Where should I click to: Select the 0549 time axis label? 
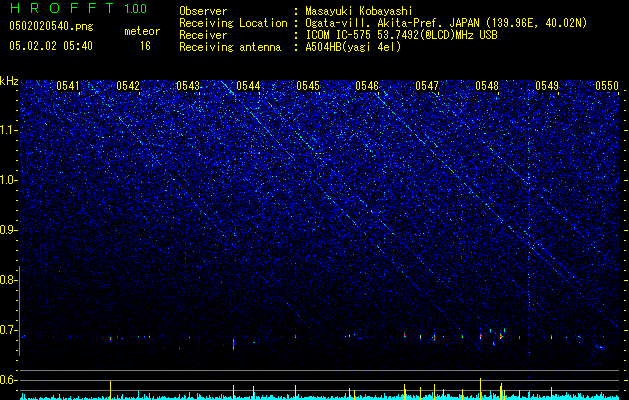[547, 86]
